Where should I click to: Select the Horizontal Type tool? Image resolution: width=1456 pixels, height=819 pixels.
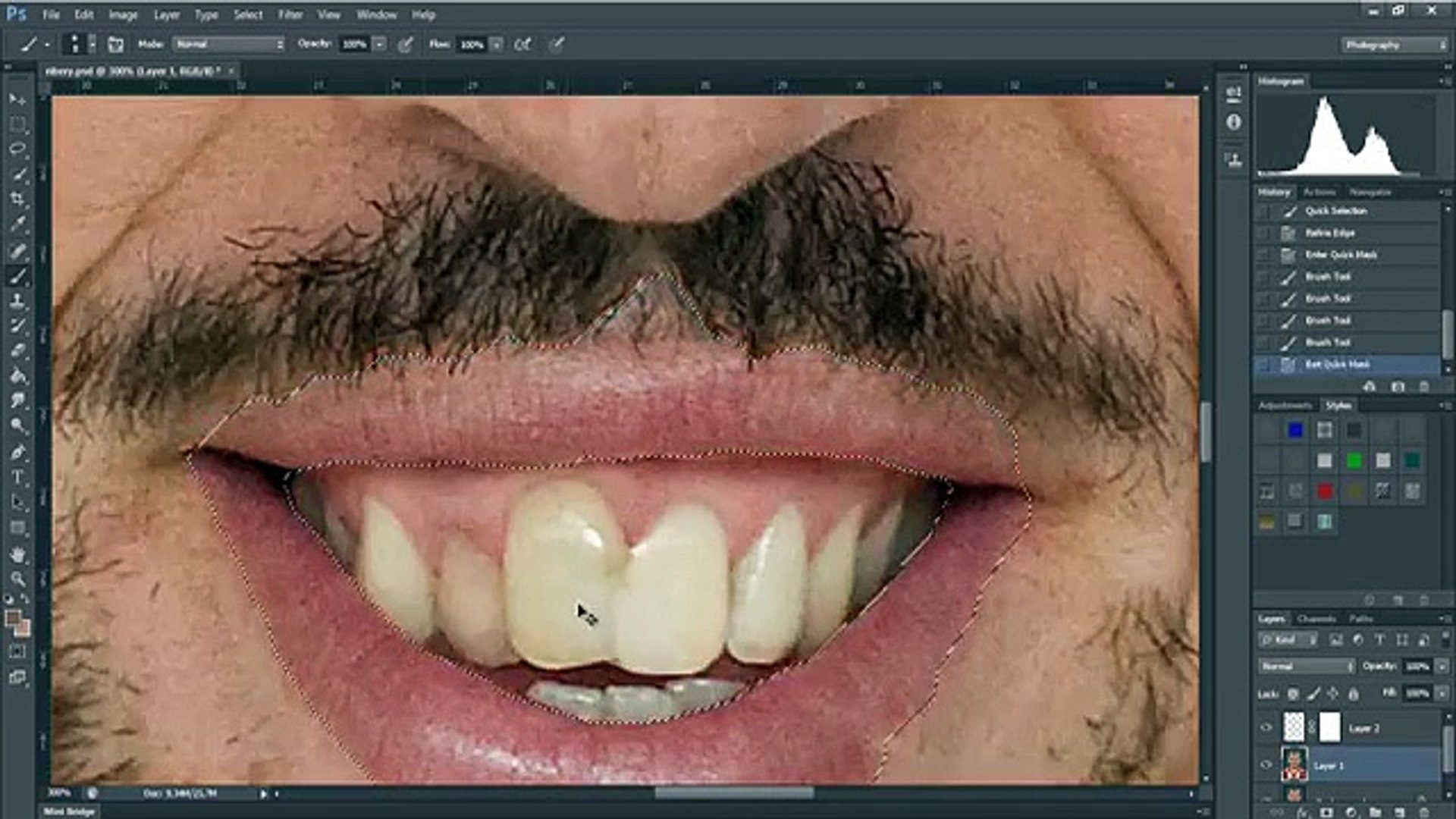tap(18, 477)
